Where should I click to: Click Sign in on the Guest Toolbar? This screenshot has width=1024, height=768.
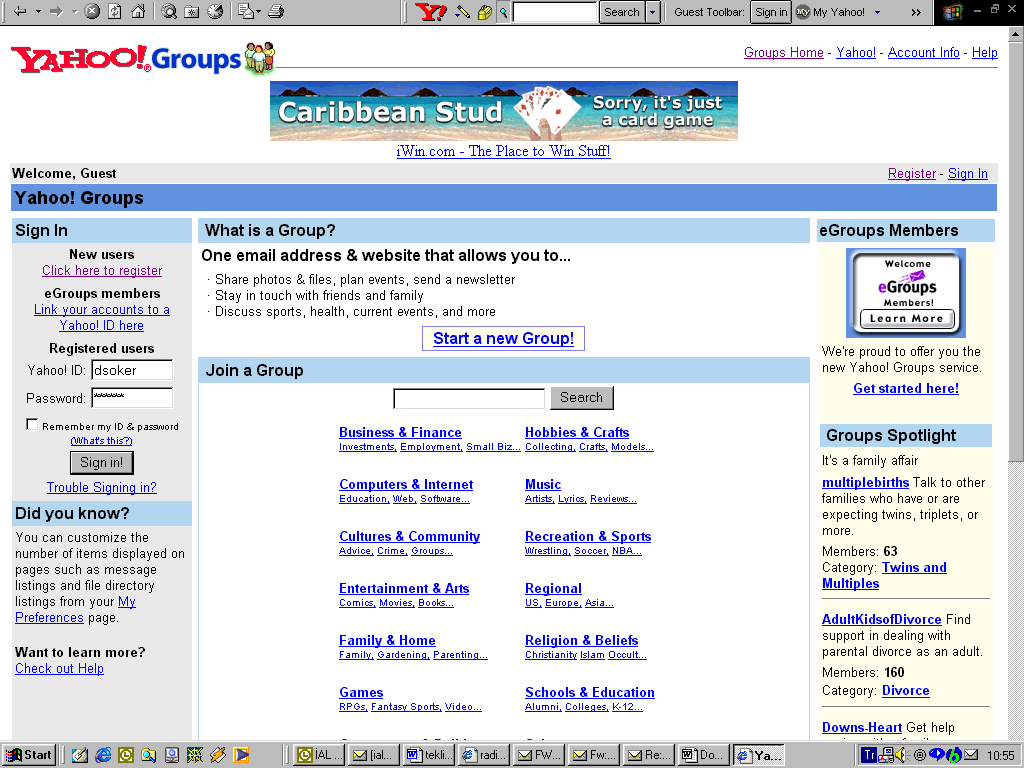[771, 12]
